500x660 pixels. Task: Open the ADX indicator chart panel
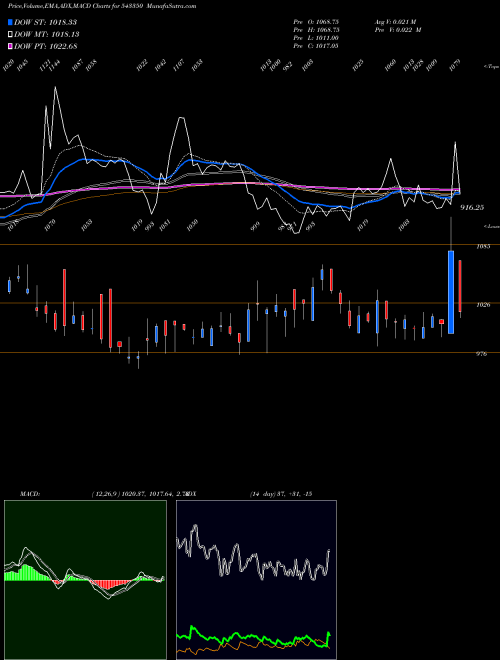pyautogui.click(x=256, y=580)
